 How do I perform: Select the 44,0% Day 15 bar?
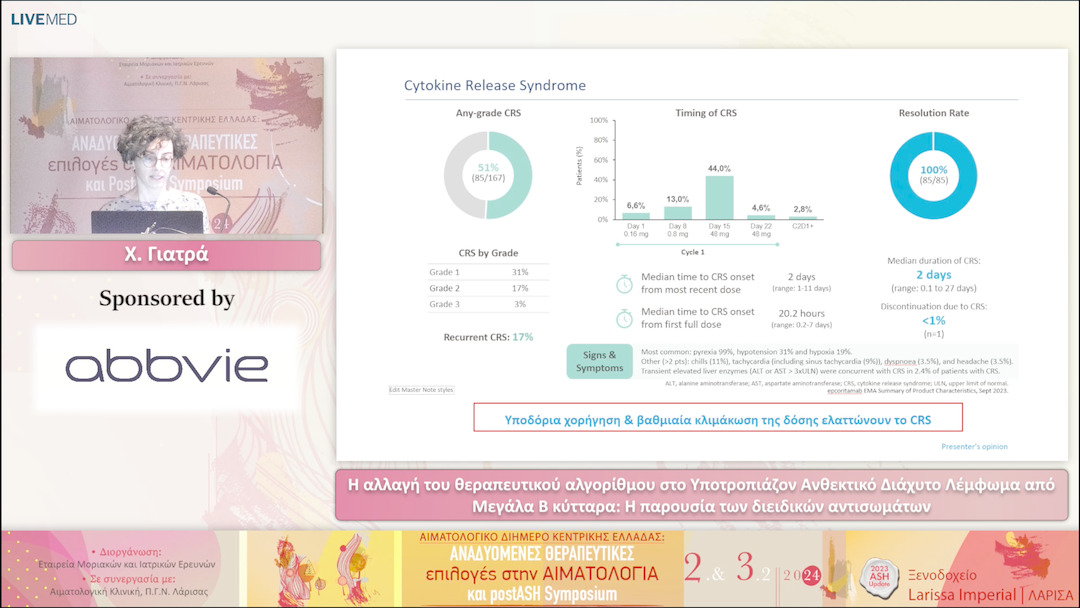(x=719, y=196)
